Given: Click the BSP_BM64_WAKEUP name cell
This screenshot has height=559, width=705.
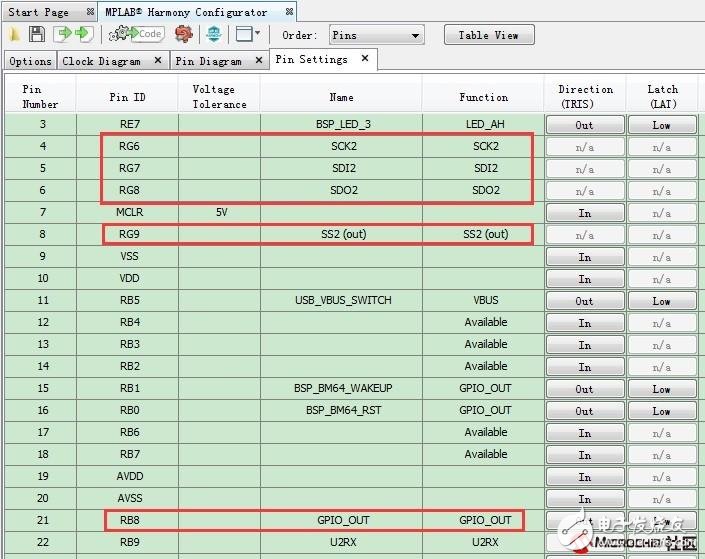Looking at the screenshot, I should [x=342, y=389].
